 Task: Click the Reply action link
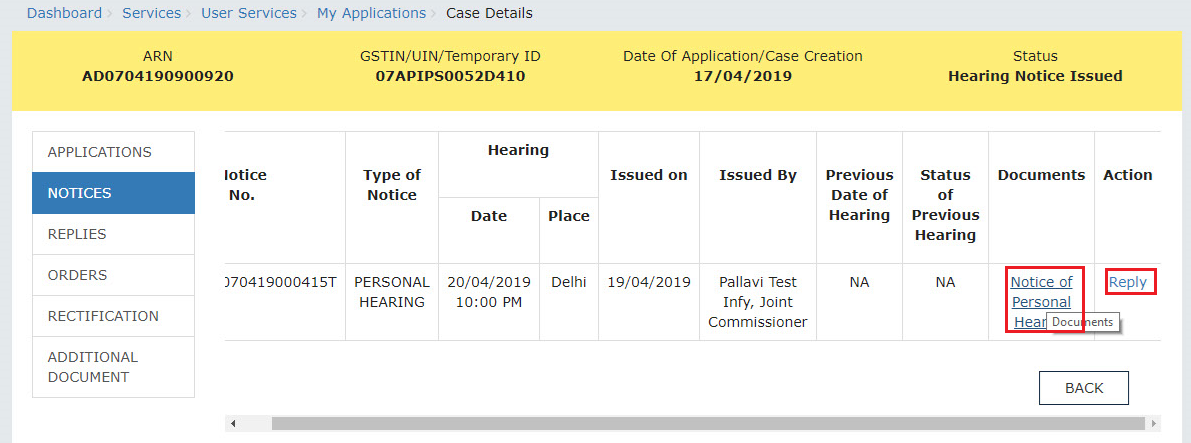click(1128, 282)
